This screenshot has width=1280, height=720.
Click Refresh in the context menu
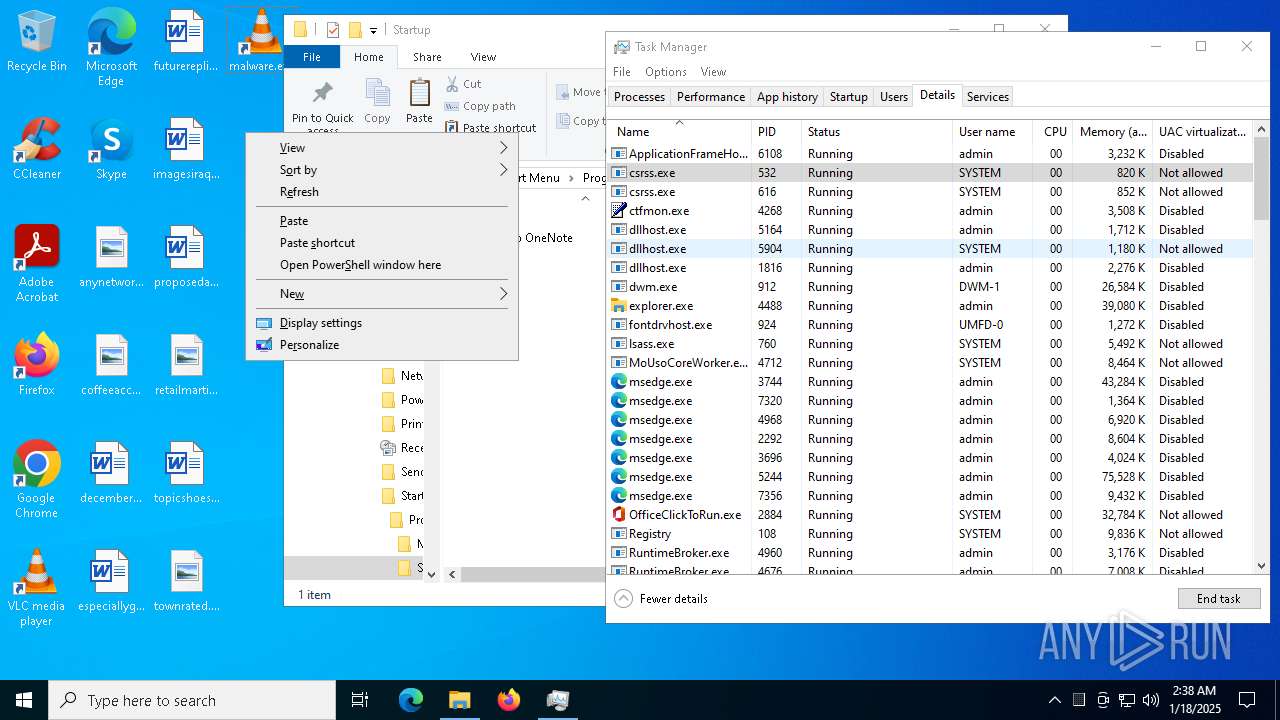coord(382,192)
